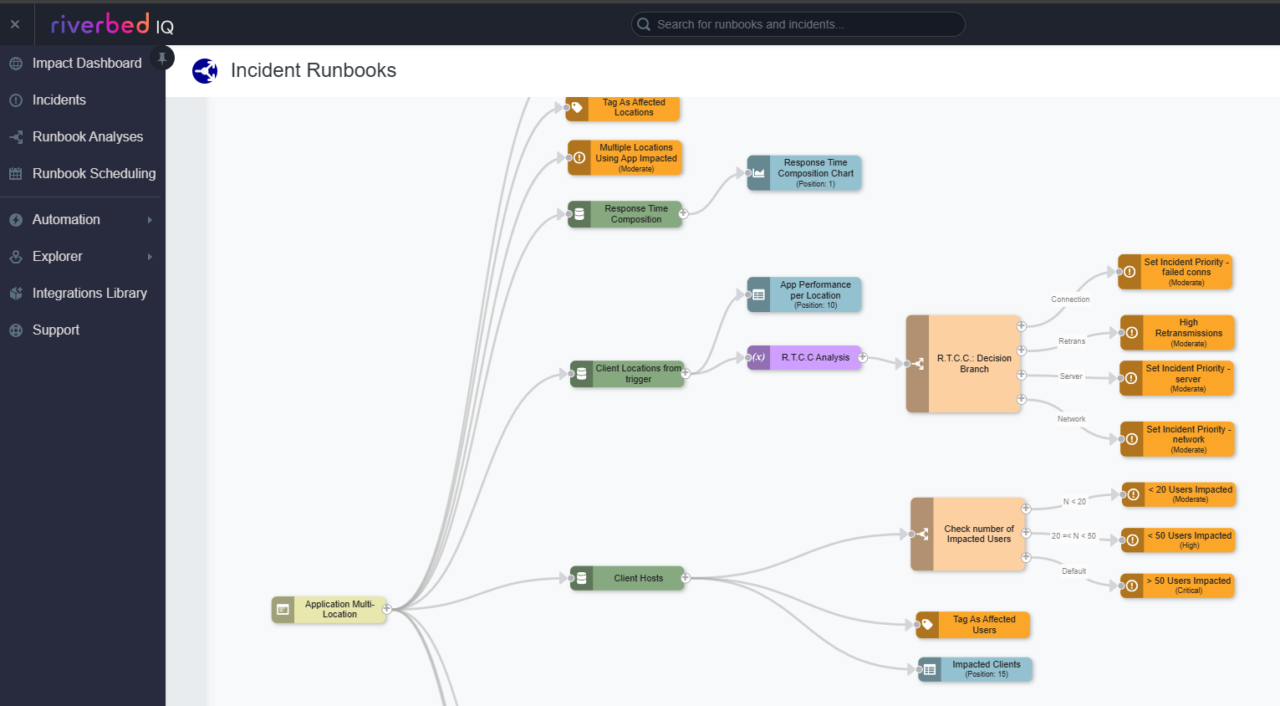Click the chart icon on Response Time Composition Chart node
The image size is (1280, 706).
(757, 172)
